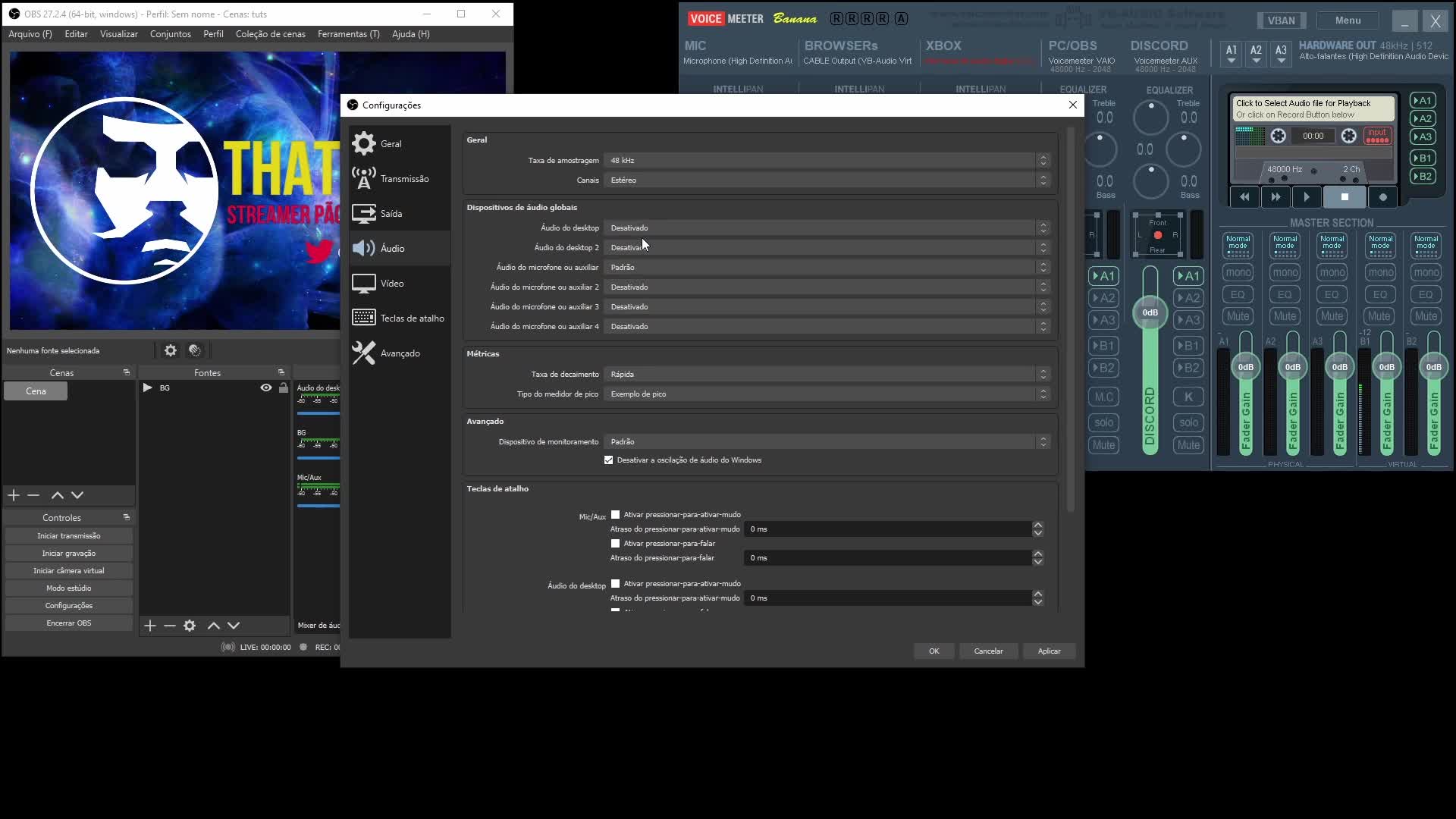Click the record button on Voicemeeter cassette
Screen dimensions: 1456x819
click(1383, 196)
